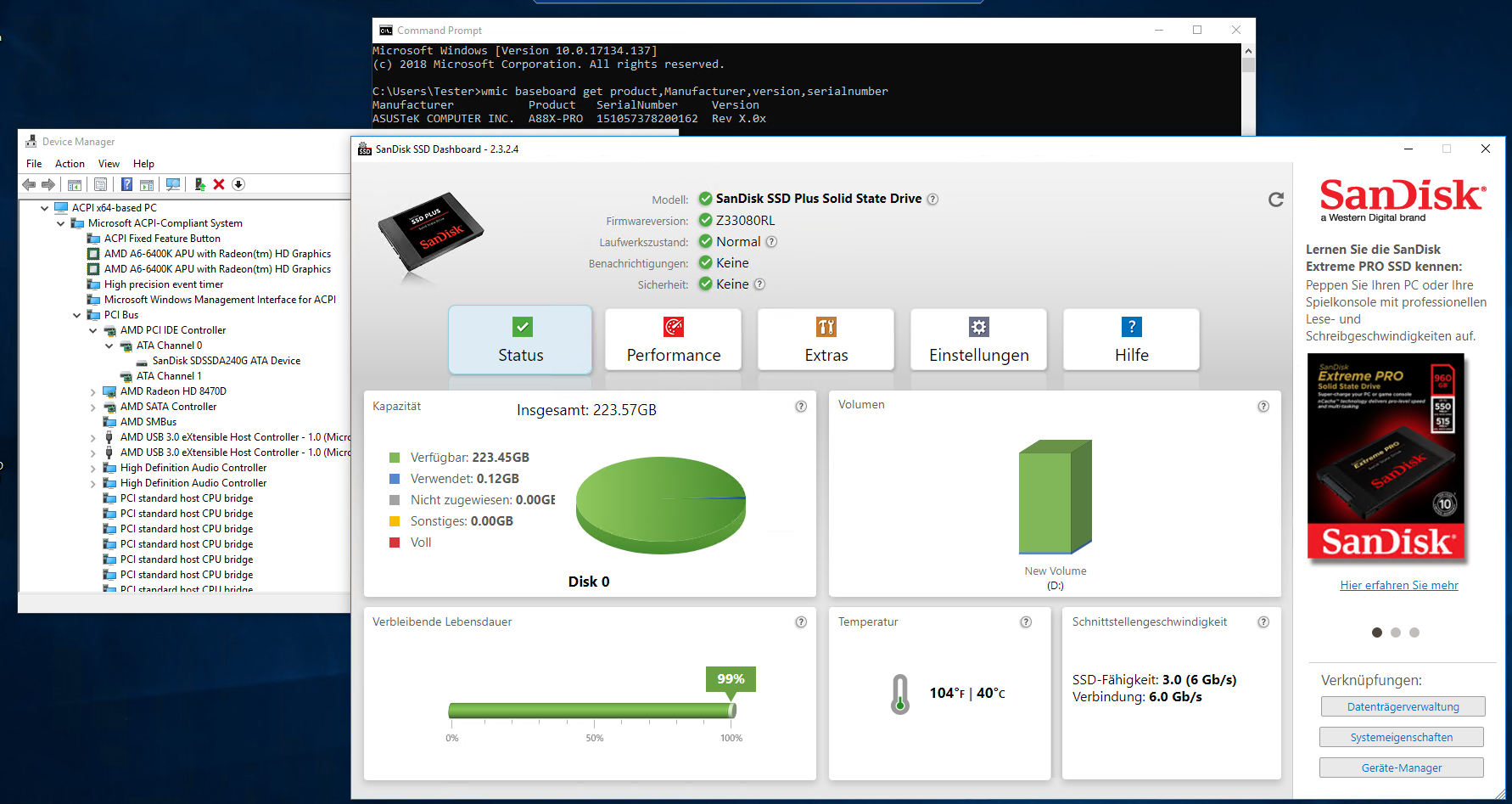
Task: Select the third carousel dot in sidebar
Action: coord(1414,633)
